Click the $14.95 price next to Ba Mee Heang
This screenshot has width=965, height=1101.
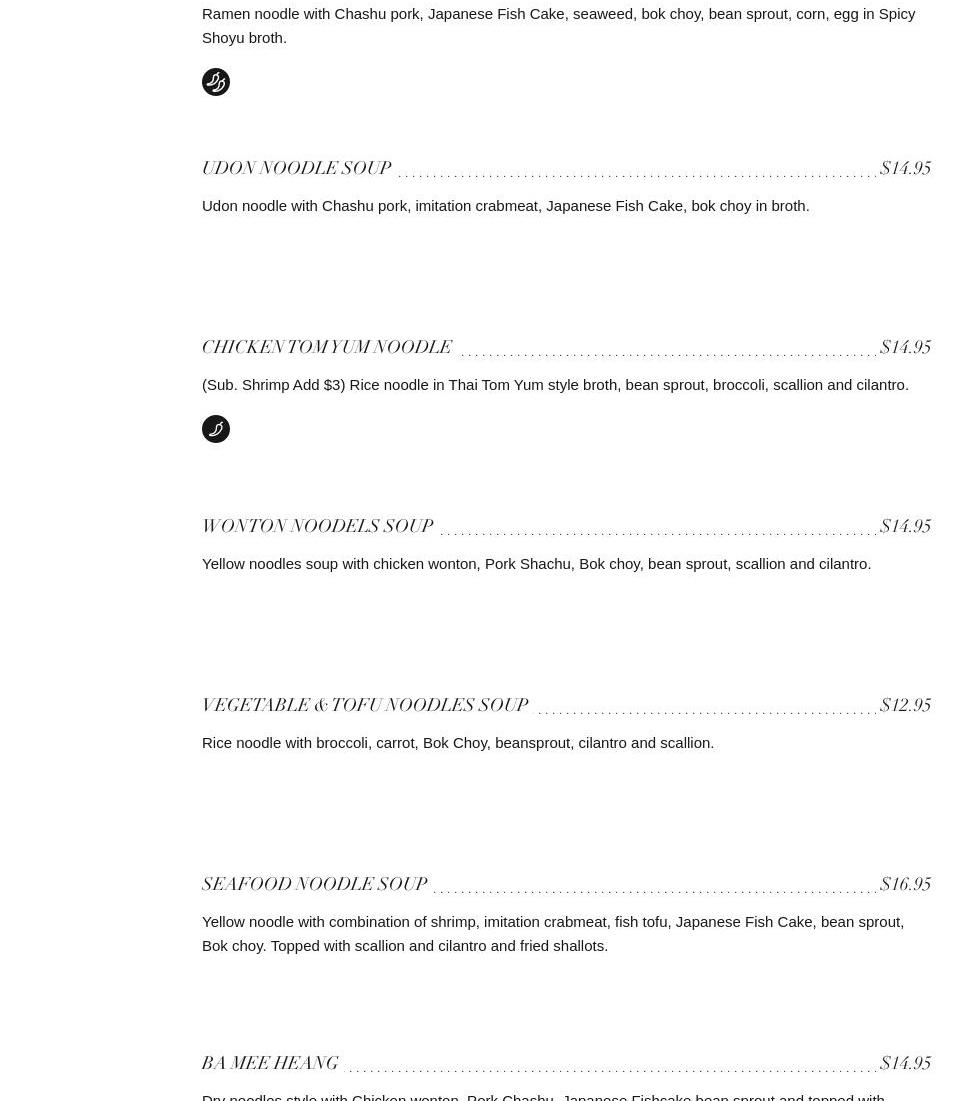pos(905,1063)
